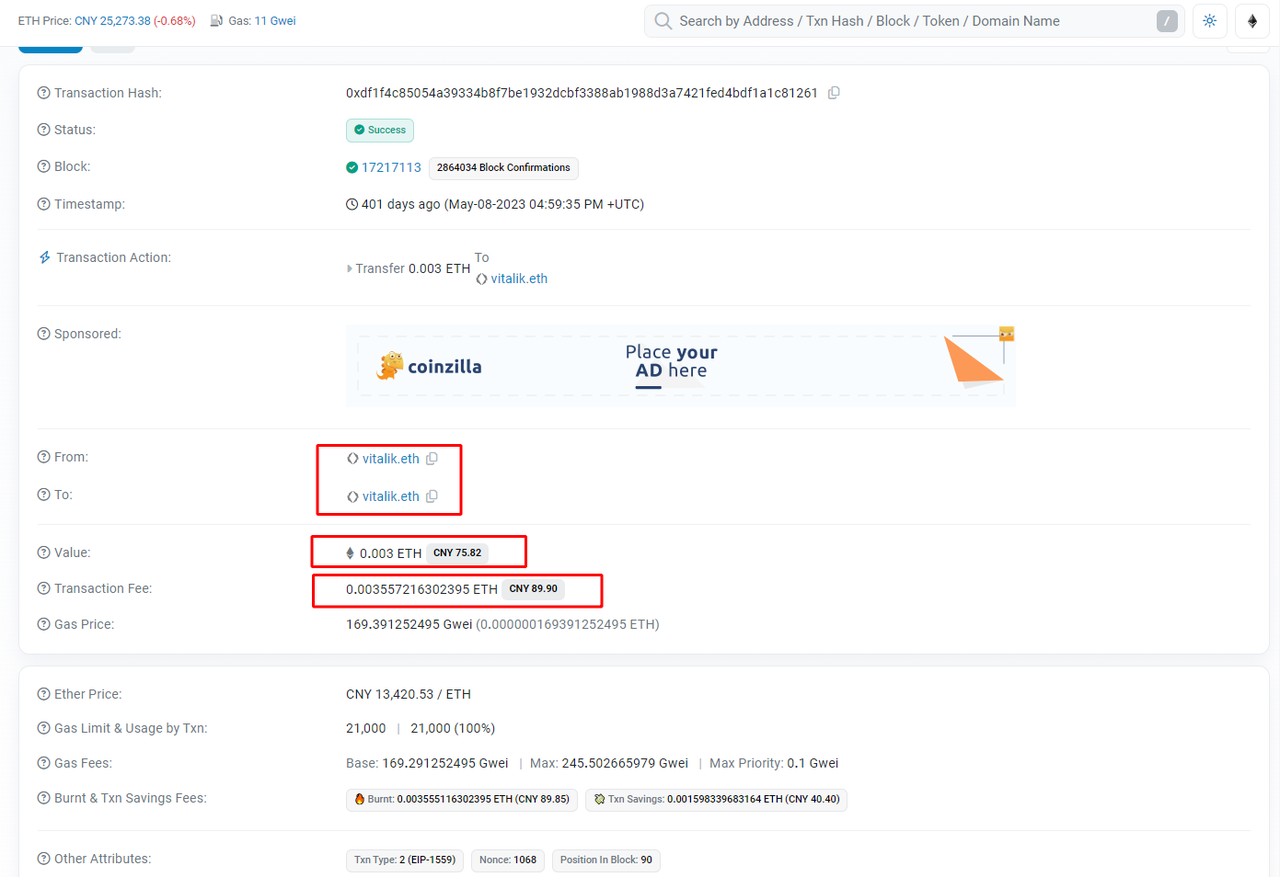Click the Txn Type 2 (EIP-1559) badge

404,860
